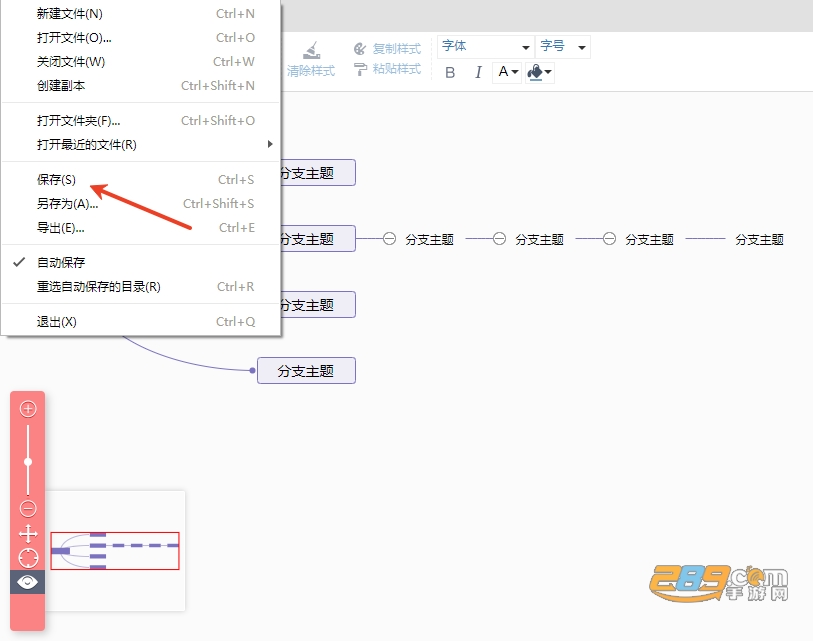The height and width of the screenshot is (641, 813).
Task: Select the rightmost 分支主题 text node
Action: point(759,240)
